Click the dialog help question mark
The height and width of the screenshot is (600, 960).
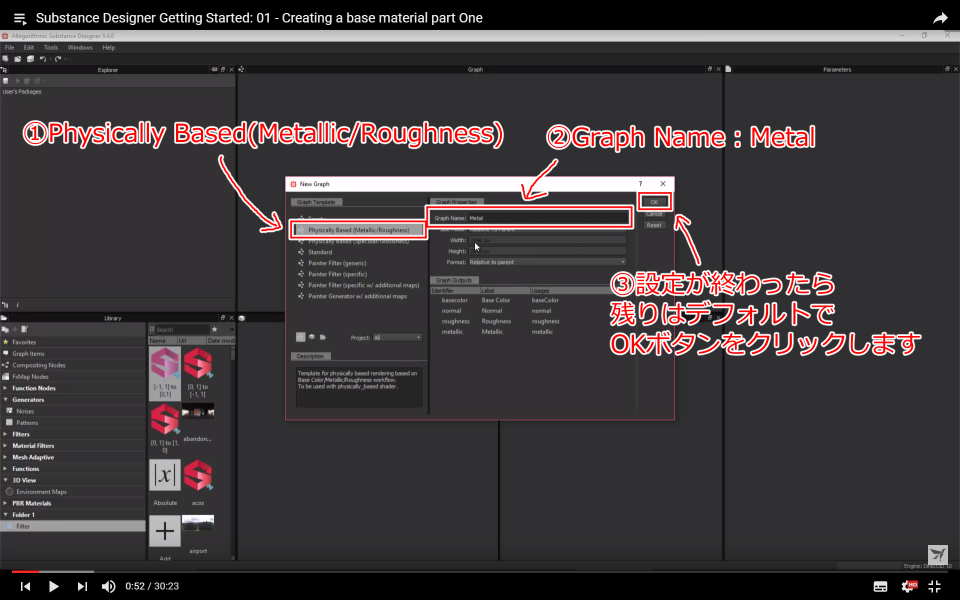click(x=640, y=184)
